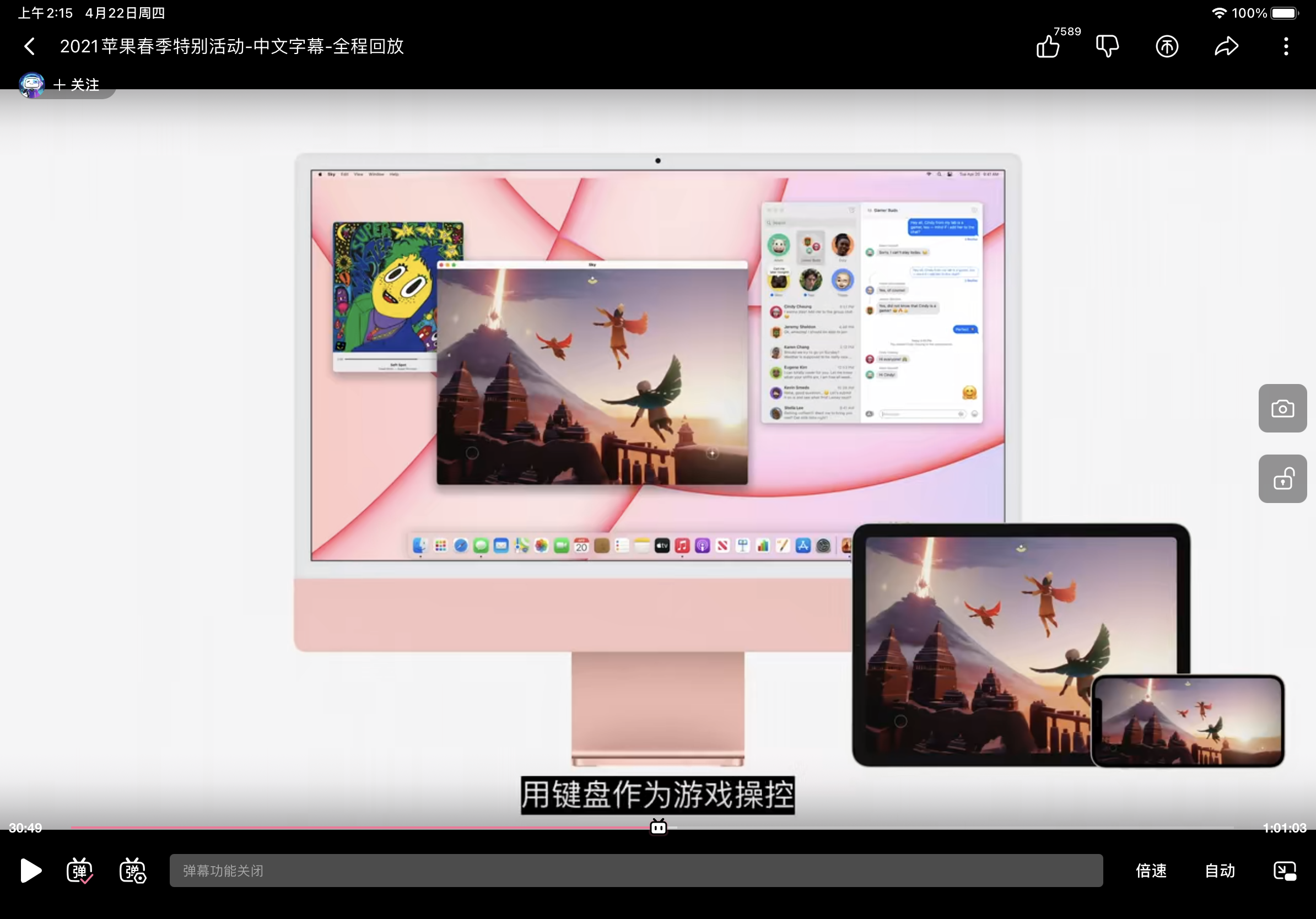Viewport: 1316px width, 919px height.
Task: Enter picture-in-picture mode
Action: tap(1285, 871)
